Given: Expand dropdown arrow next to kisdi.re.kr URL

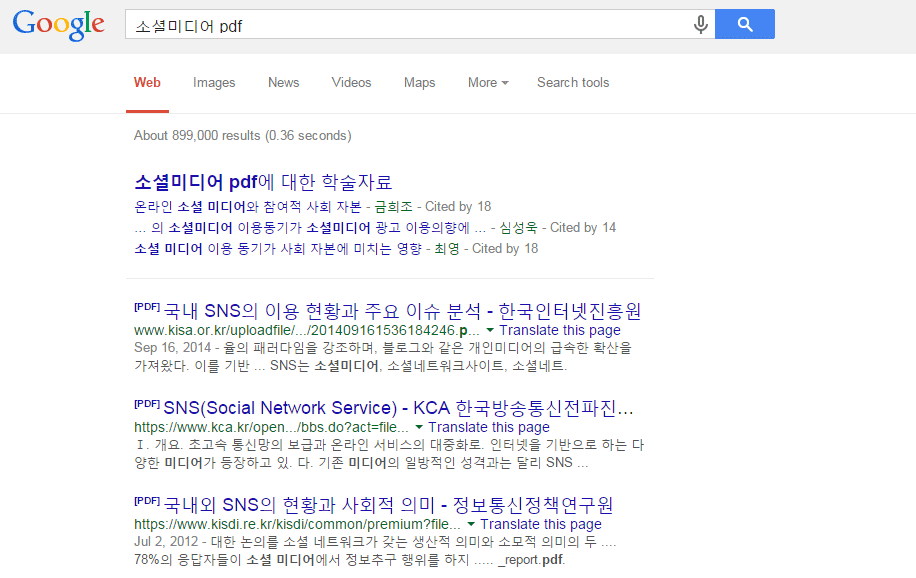Looking at the screenshot, I should pos(471,524).
